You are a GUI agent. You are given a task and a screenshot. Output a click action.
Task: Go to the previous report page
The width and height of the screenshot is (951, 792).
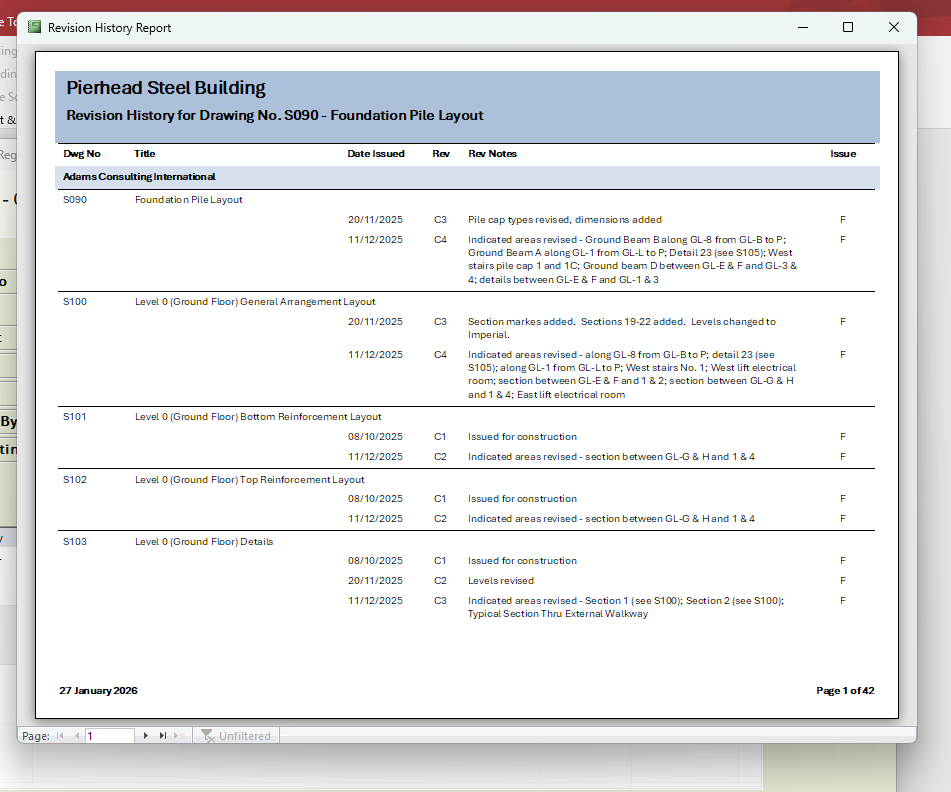[76, 735]
